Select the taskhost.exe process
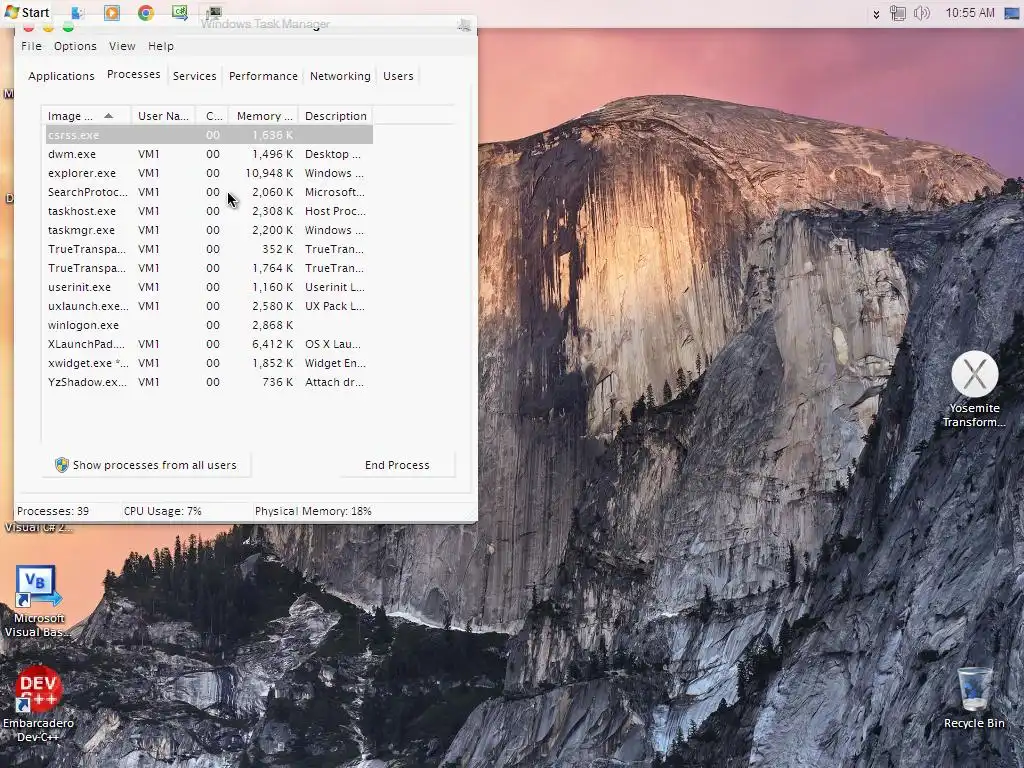This screenshot has height=768, width=1024. [209, 211]
